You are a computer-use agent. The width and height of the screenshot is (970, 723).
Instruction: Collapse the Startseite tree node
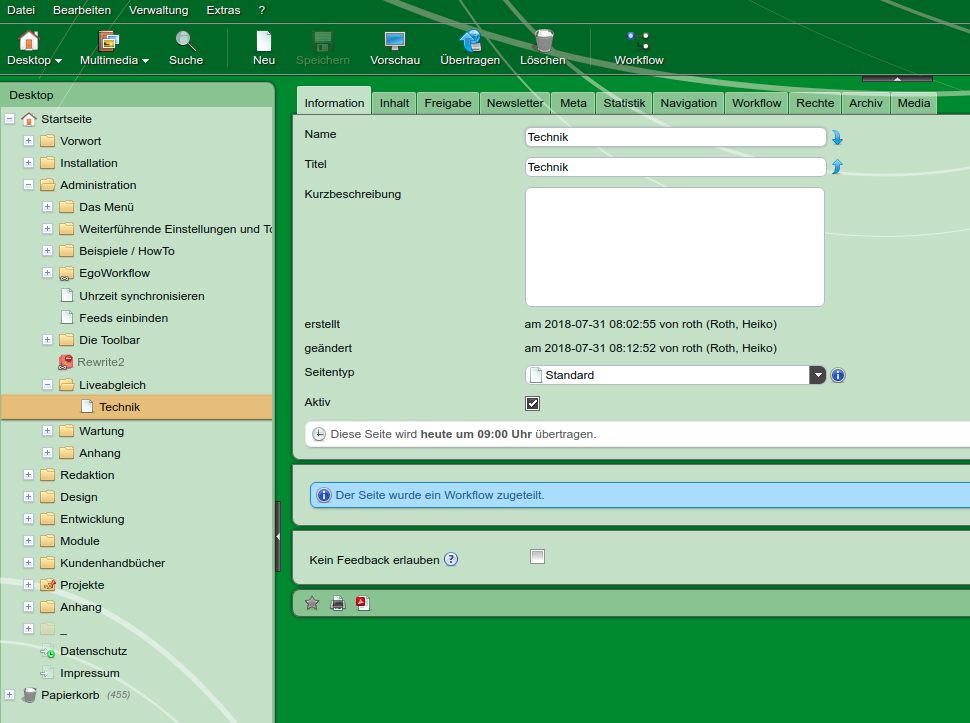(x=9, y=119)
